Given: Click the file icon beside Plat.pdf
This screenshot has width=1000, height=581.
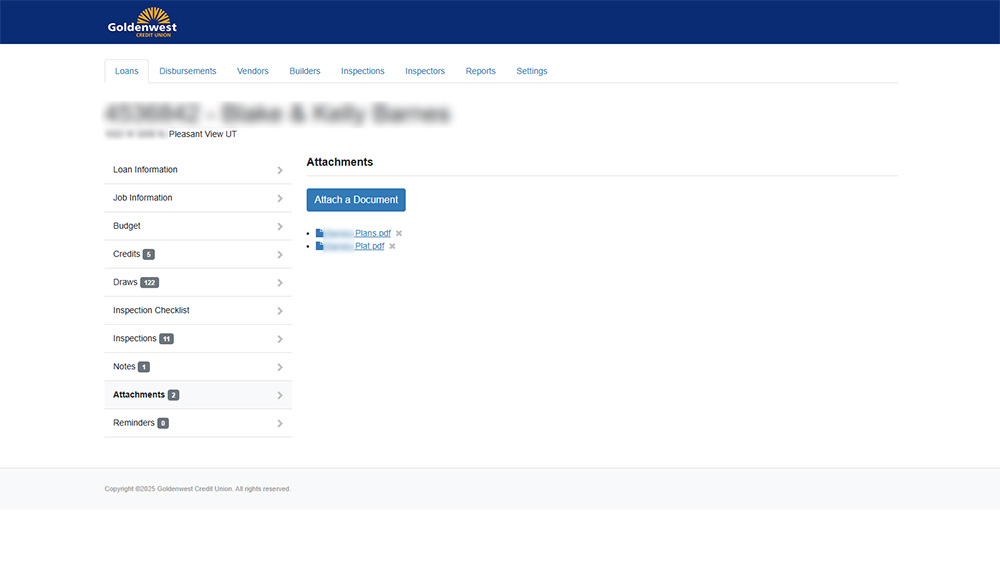Looking at the screenshot, I should click(320, 246).
